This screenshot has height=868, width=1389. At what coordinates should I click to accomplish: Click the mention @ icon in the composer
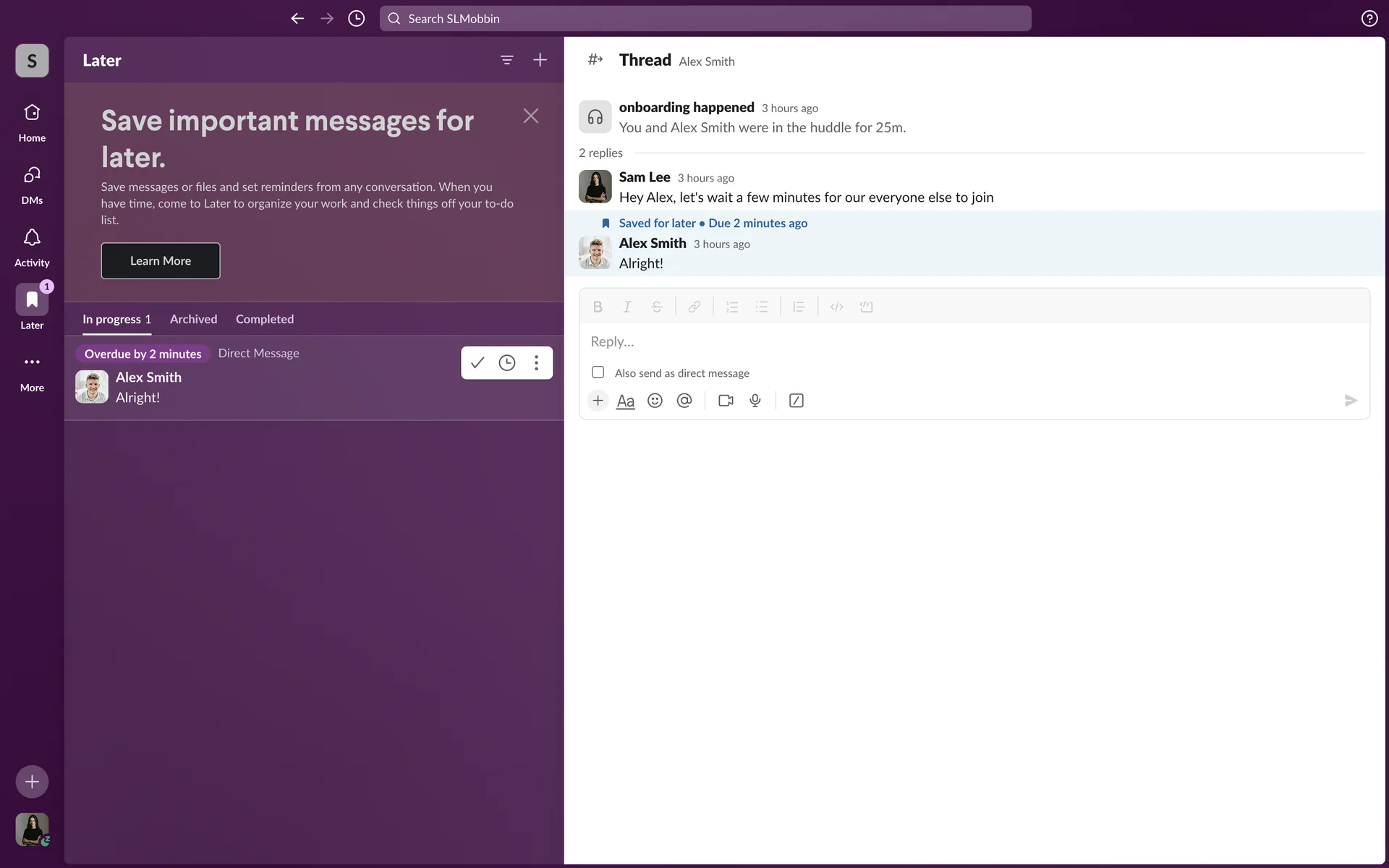[x=684, y=401]
